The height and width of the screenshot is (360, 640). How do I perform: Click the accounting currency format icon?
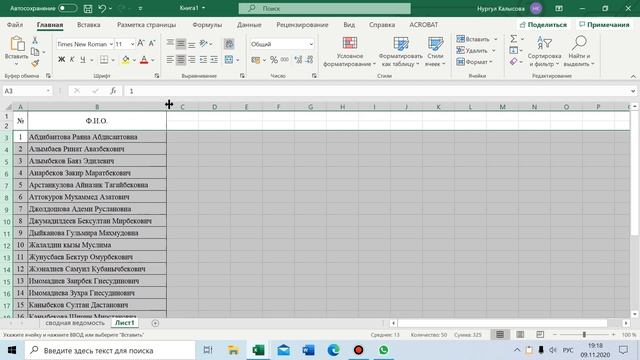(x=256, y=60)
